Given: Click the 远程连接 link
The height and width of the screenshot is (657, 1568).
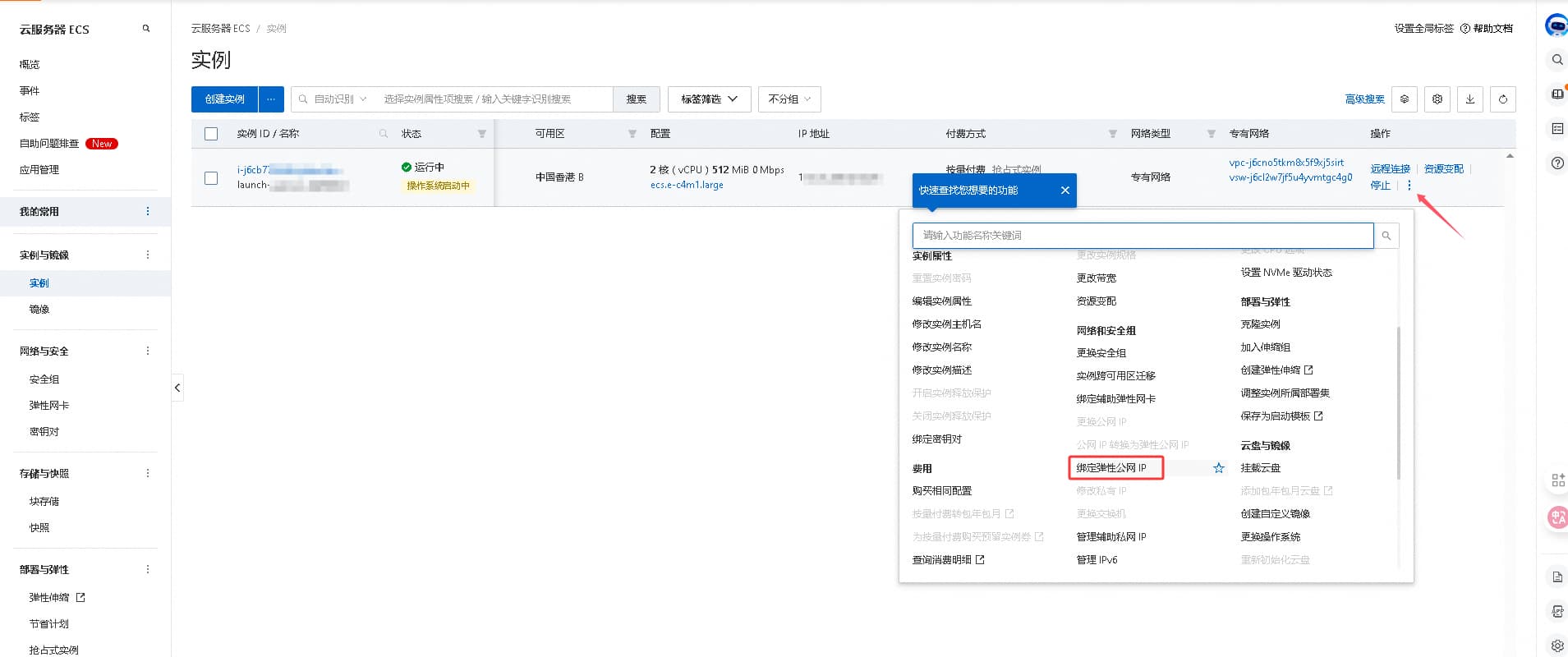Looking at the screenshot, I should (x=1391, y=169).
